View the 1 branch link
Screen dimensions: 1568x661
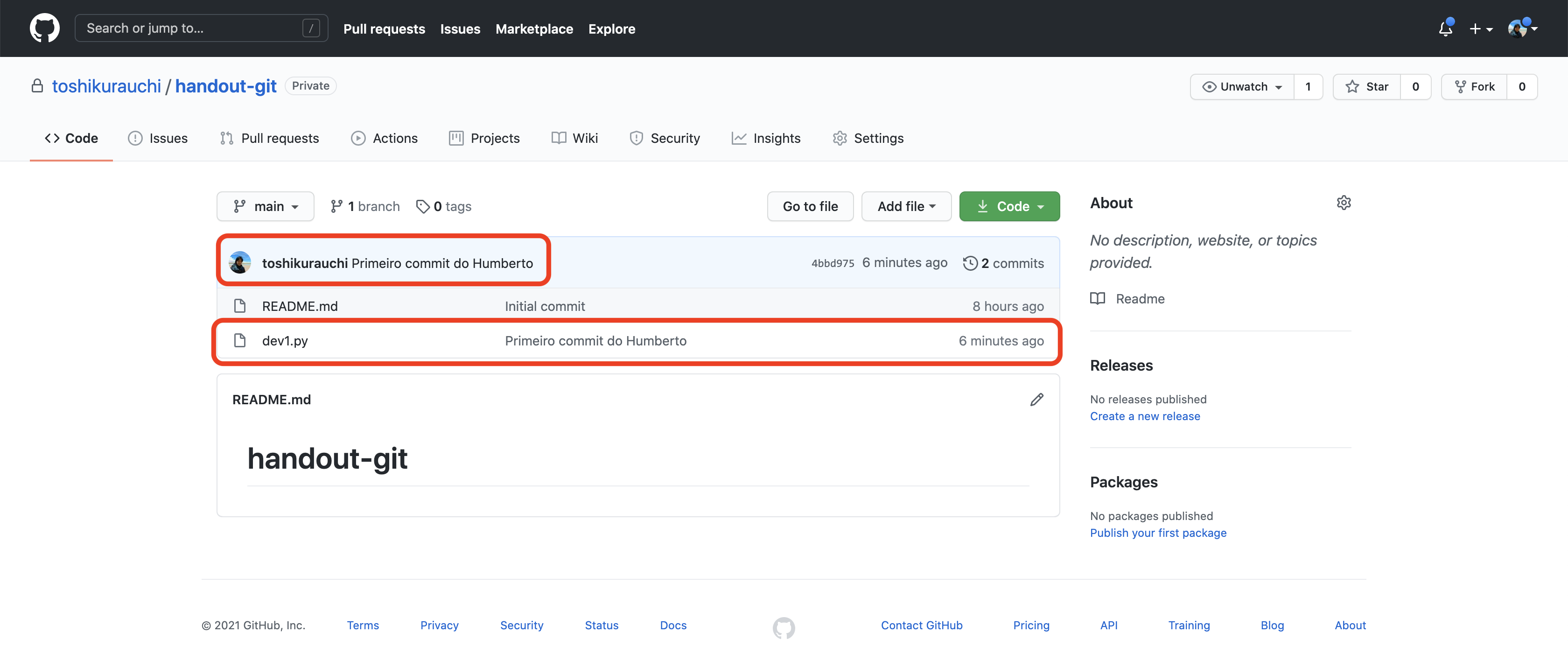click(365, 206)
